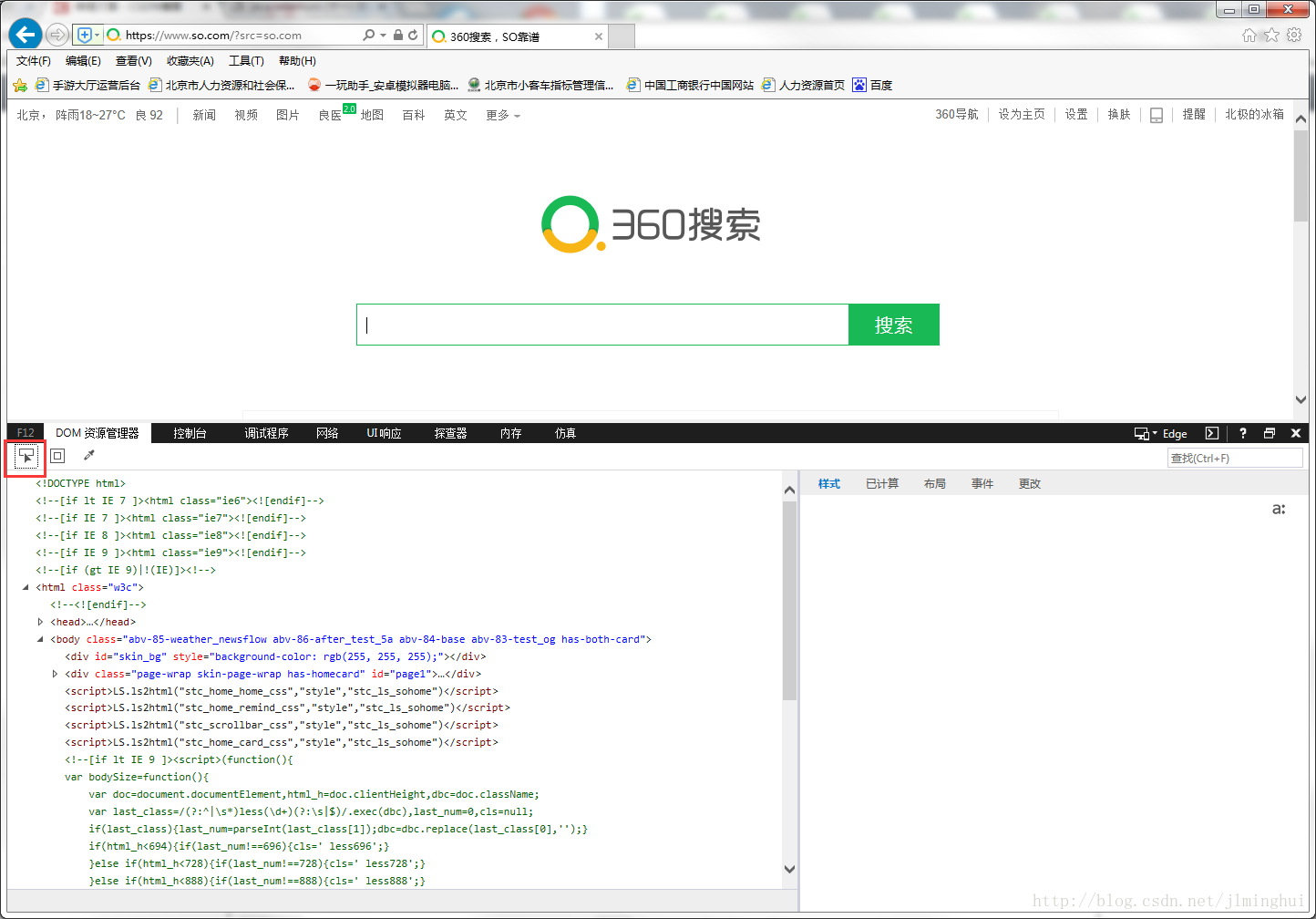Click the page vertical scrollbar down arrow
Viewport: 1316px width, 919px height.
(x=1301, y=400)
